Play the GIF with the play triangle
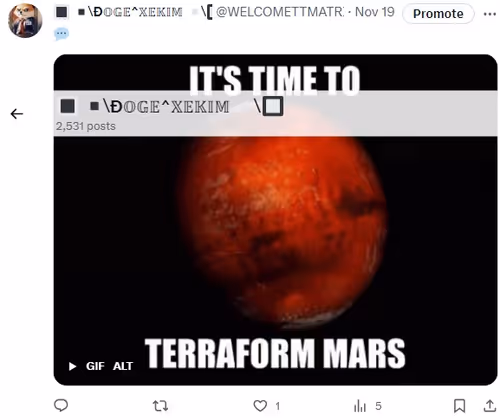 72,366
